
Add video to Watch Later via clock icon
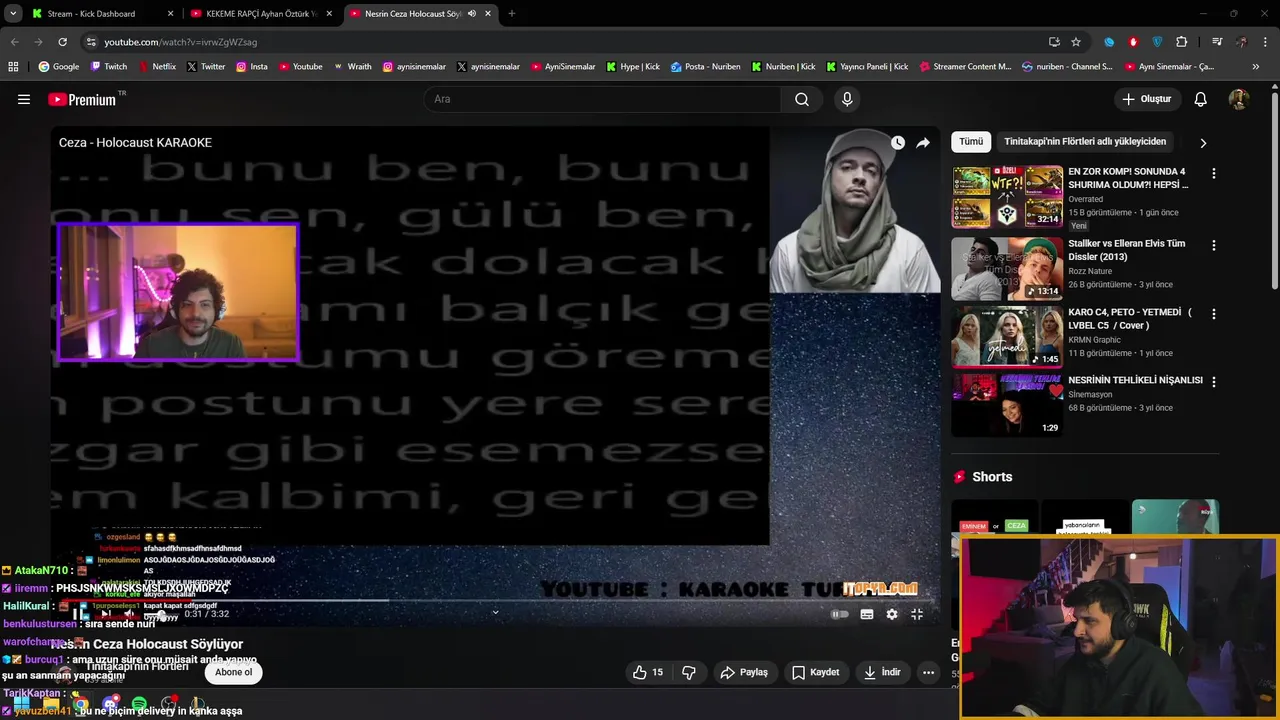click(898, 143)
